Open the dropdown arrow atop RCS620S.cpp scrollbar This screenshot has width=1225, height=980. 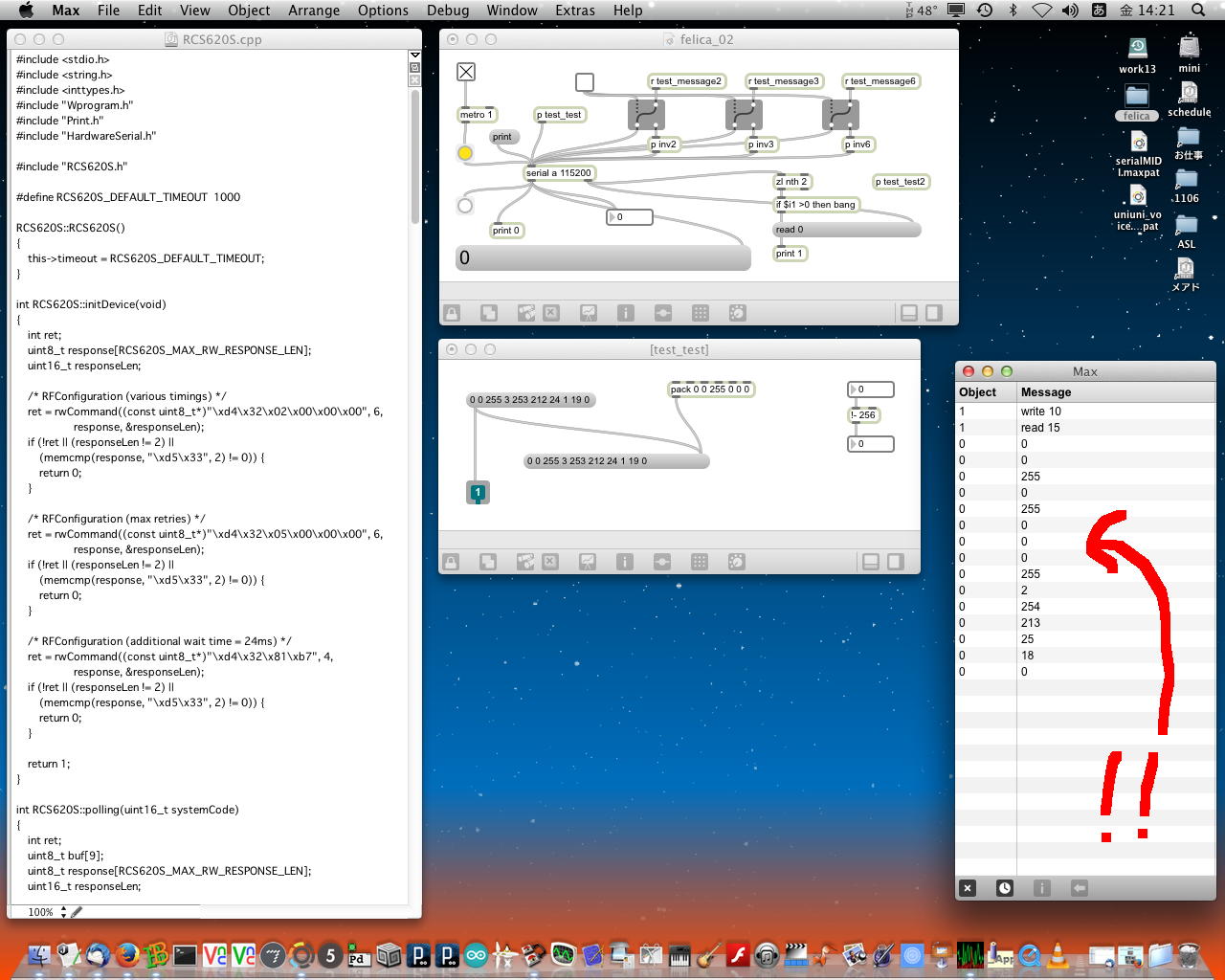[414, 56]
